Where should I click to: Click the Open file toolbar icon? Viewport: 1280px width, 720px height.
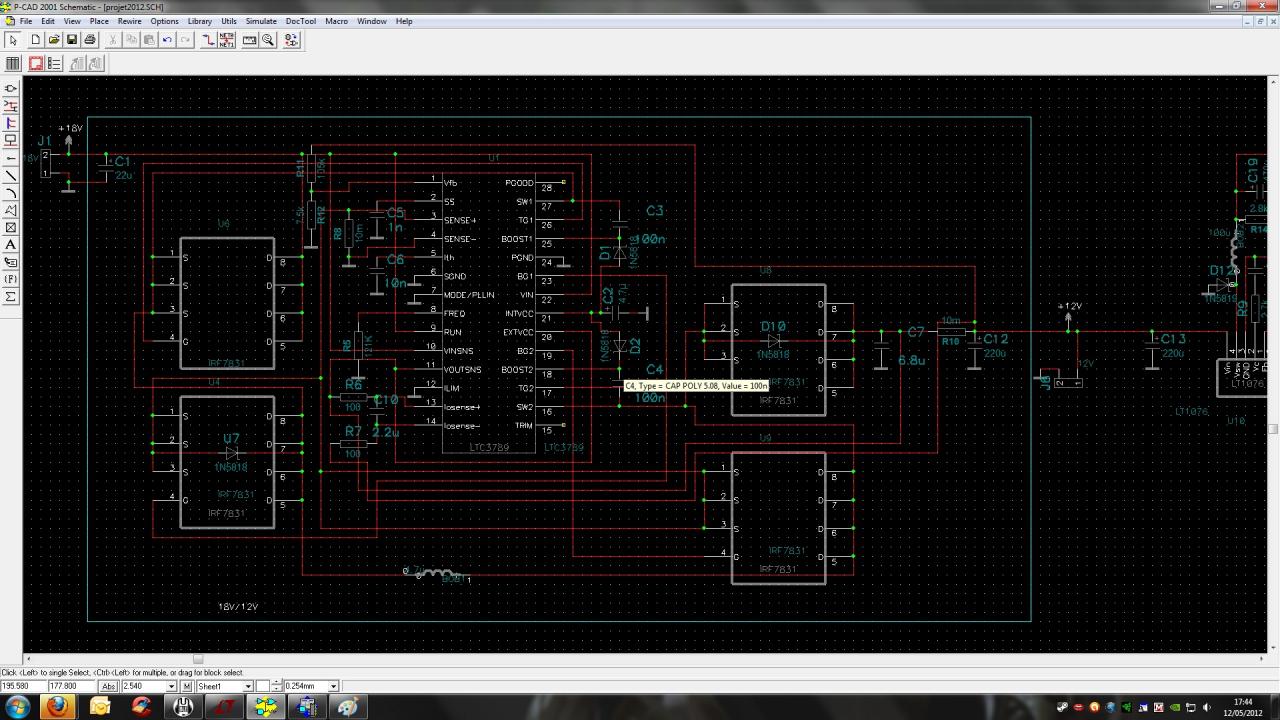(x=54, y=40)
